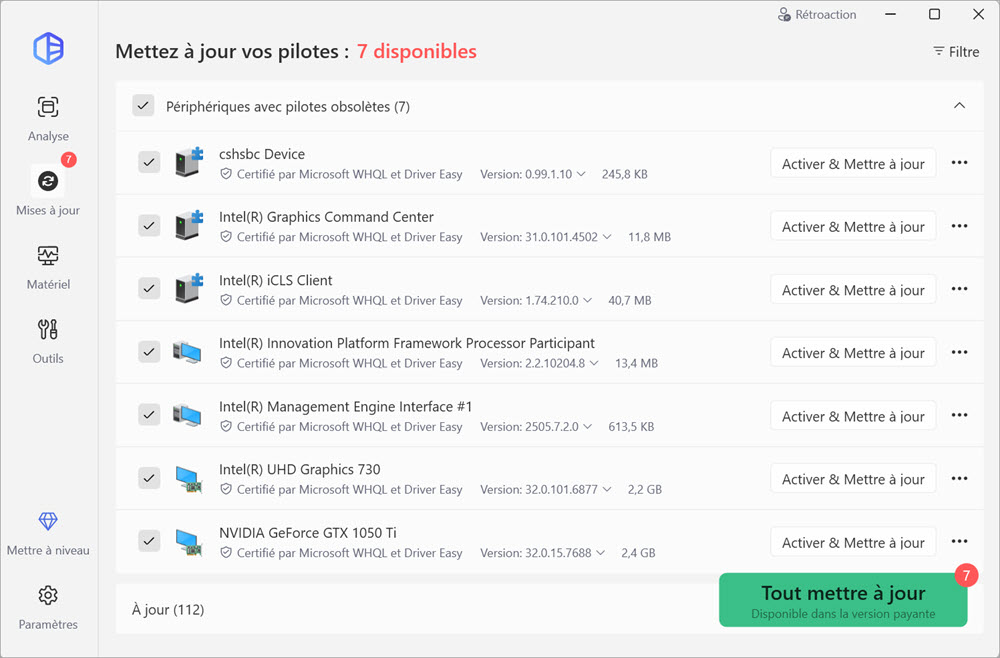This screenshot has width=1000, height=658.
Task: Uncheck the NVIDIA GeForce GTX 1050 Ti checkbox
Action: [149, 541]
